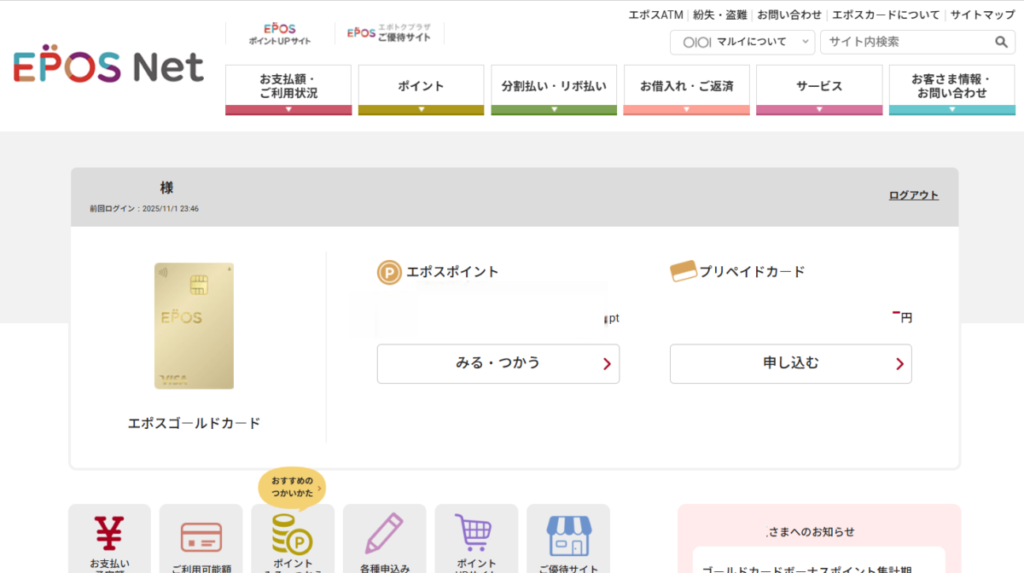This screenshot has height=573, width=1024.
Task: Open the ご優待サイト shop icon tile
Action: (568, 540)
